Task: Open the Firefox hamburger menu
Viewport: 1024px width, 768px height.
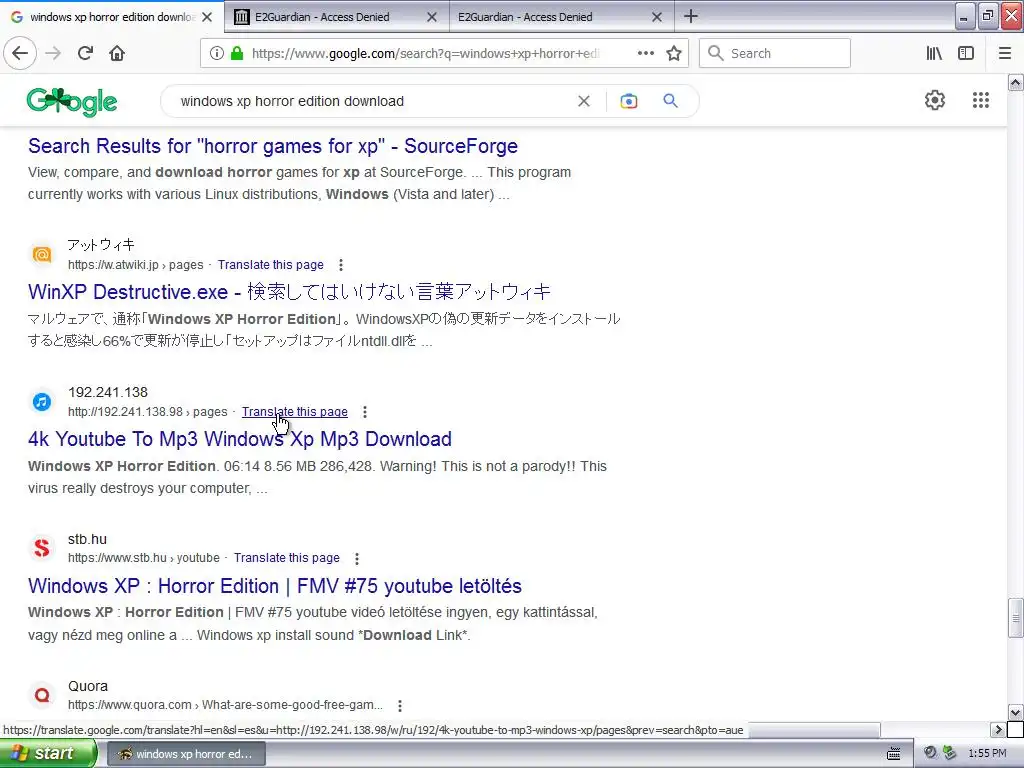Action: (x=1005, y=53)
